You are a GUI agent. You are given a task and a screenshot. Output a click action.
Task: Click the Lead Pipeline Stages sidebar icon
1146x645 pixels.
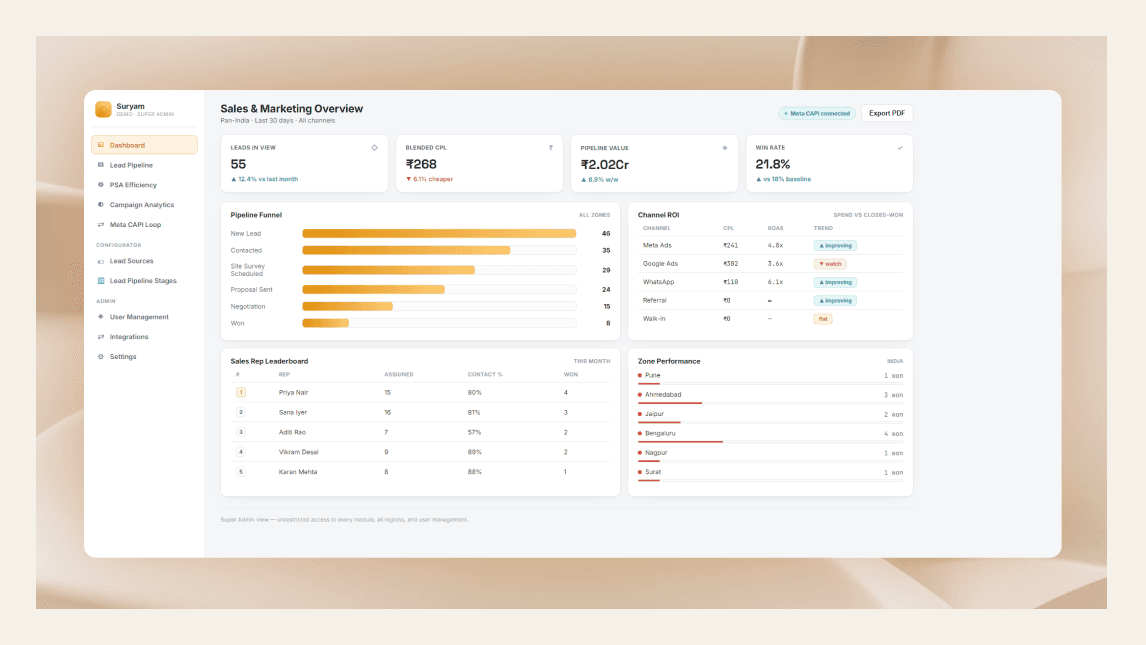point(101,280)
